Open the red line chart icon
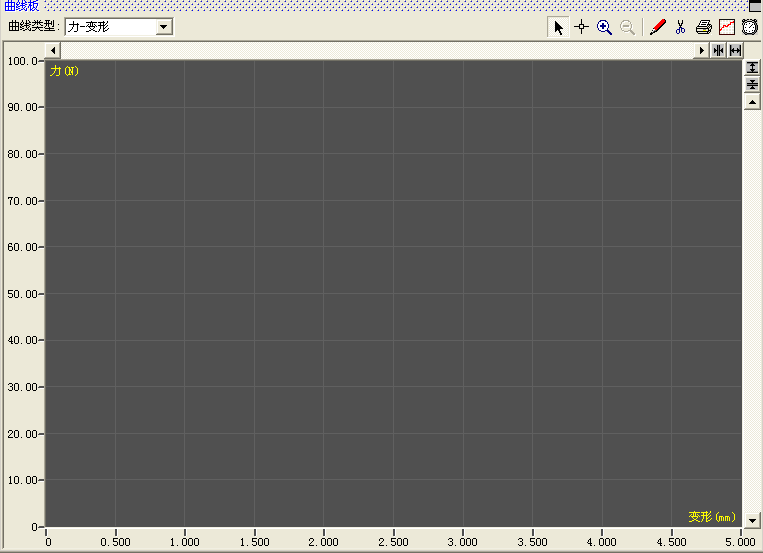The height and width of the screenshot is (553, 763). pyautogui.click(x=727, y=27)
